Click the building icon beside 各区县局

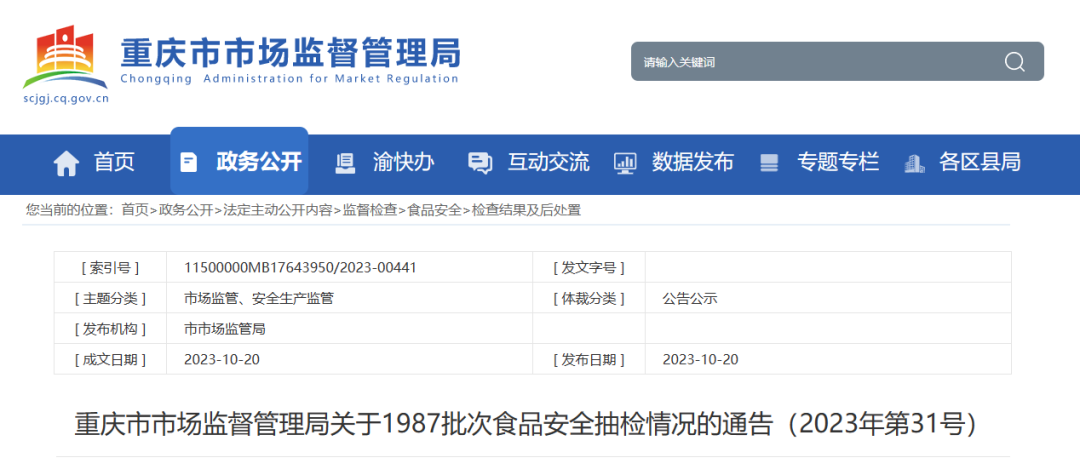tap(914, 162)
